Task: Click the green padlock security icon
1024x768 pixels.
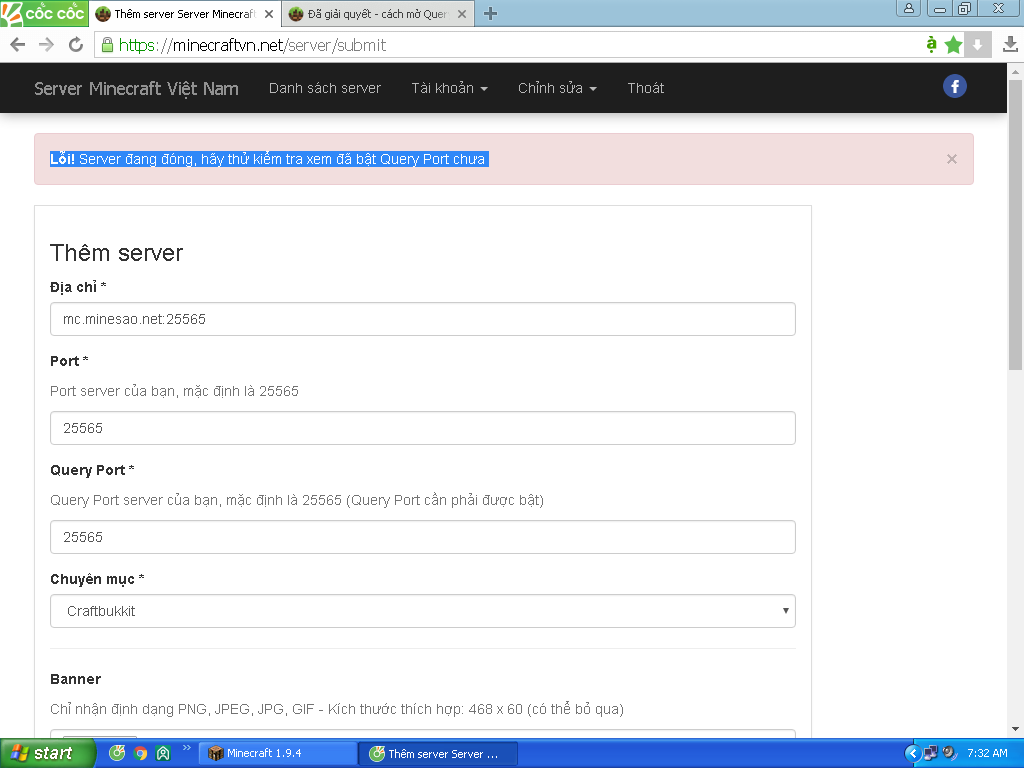Action: click(x=107, y=44)
